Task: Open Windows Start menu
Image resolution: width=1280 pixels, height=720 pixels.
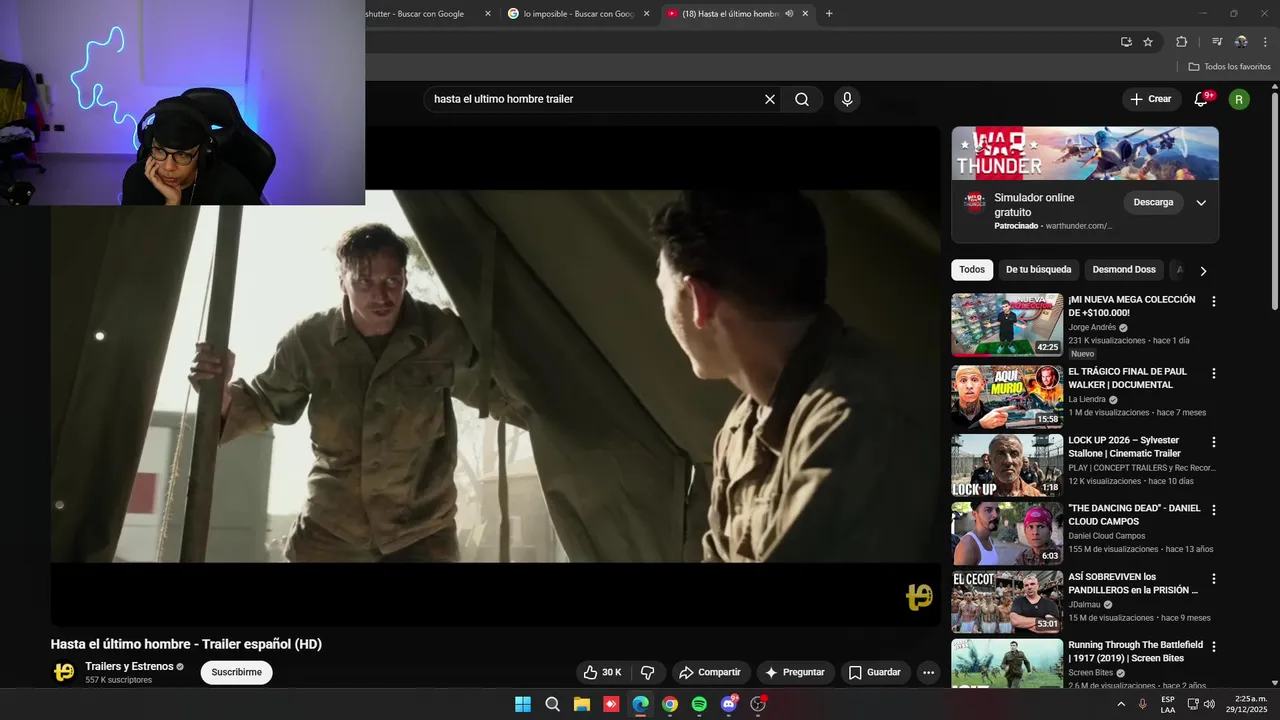Action: click(x=523, y=704)
